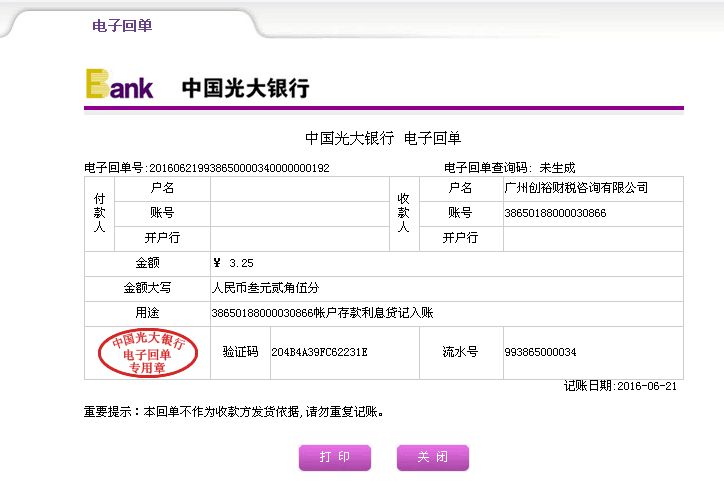
Task: Click the 金额 label cell
Action: pos(147,263)
